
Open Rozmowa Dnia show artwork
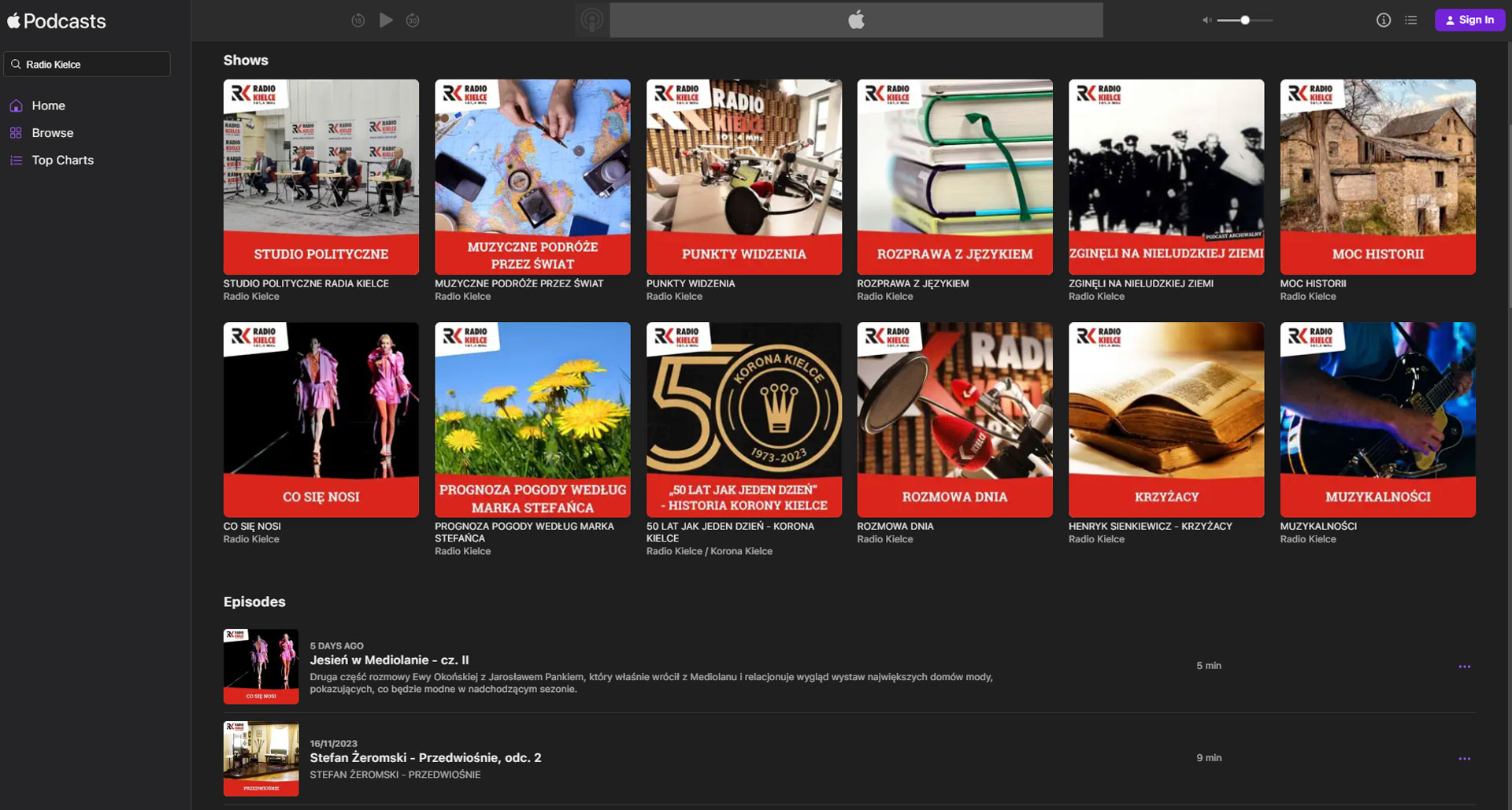(955, 420)
